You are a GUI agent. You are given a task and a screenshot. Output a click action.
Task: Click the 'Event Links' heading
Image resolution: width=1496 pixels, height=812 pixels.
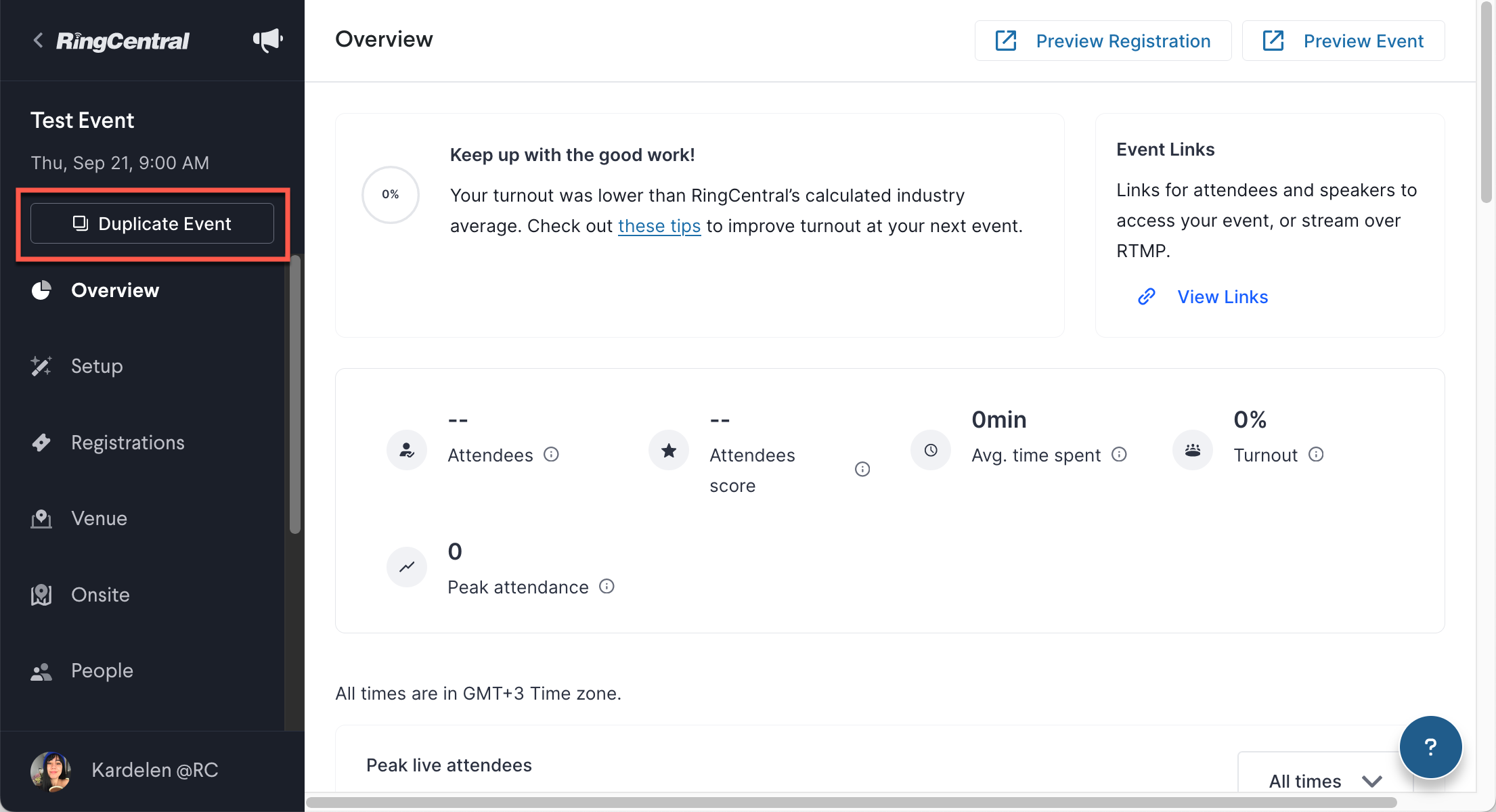tap(1166, 150)
